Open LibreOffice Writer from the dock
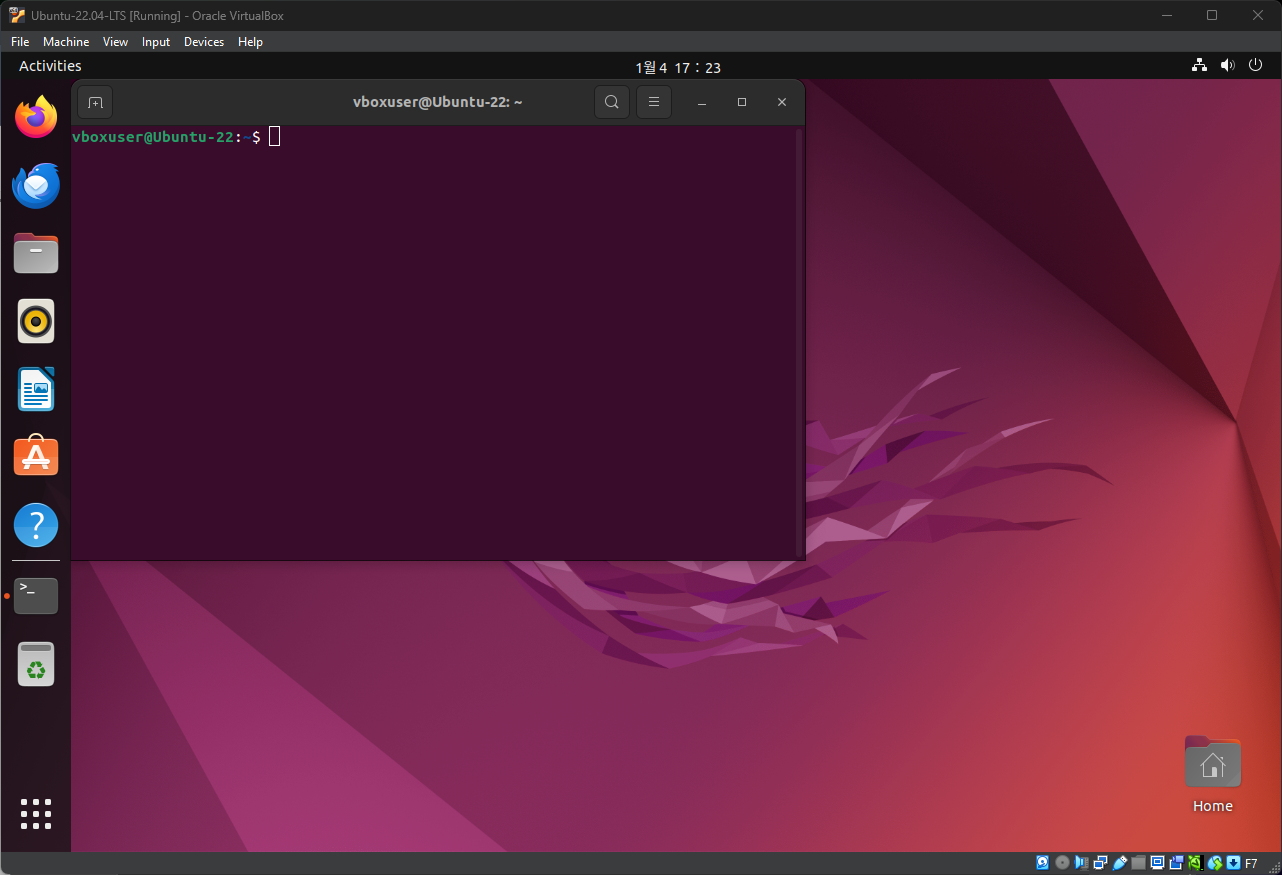Image resolution: width=1282 pixels, height=875 pixels. pos(36,389)
